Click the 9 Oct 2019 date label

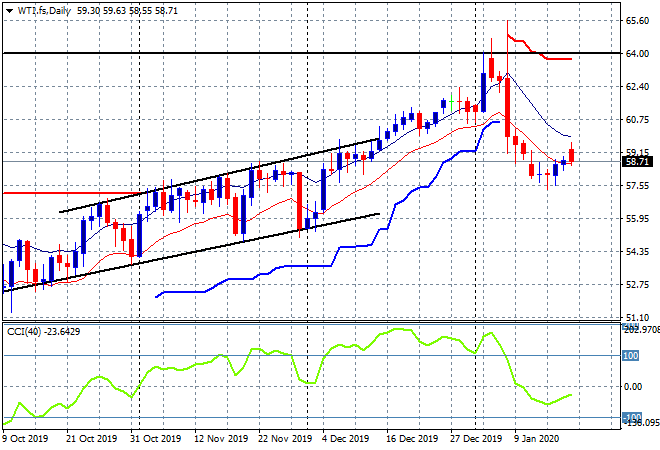point(25,439)
